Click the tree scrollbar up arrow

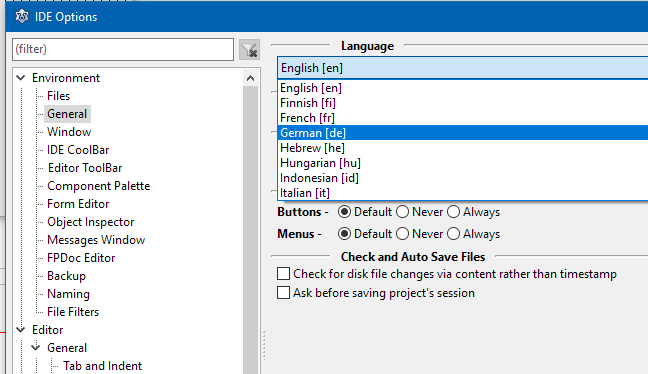250,78
